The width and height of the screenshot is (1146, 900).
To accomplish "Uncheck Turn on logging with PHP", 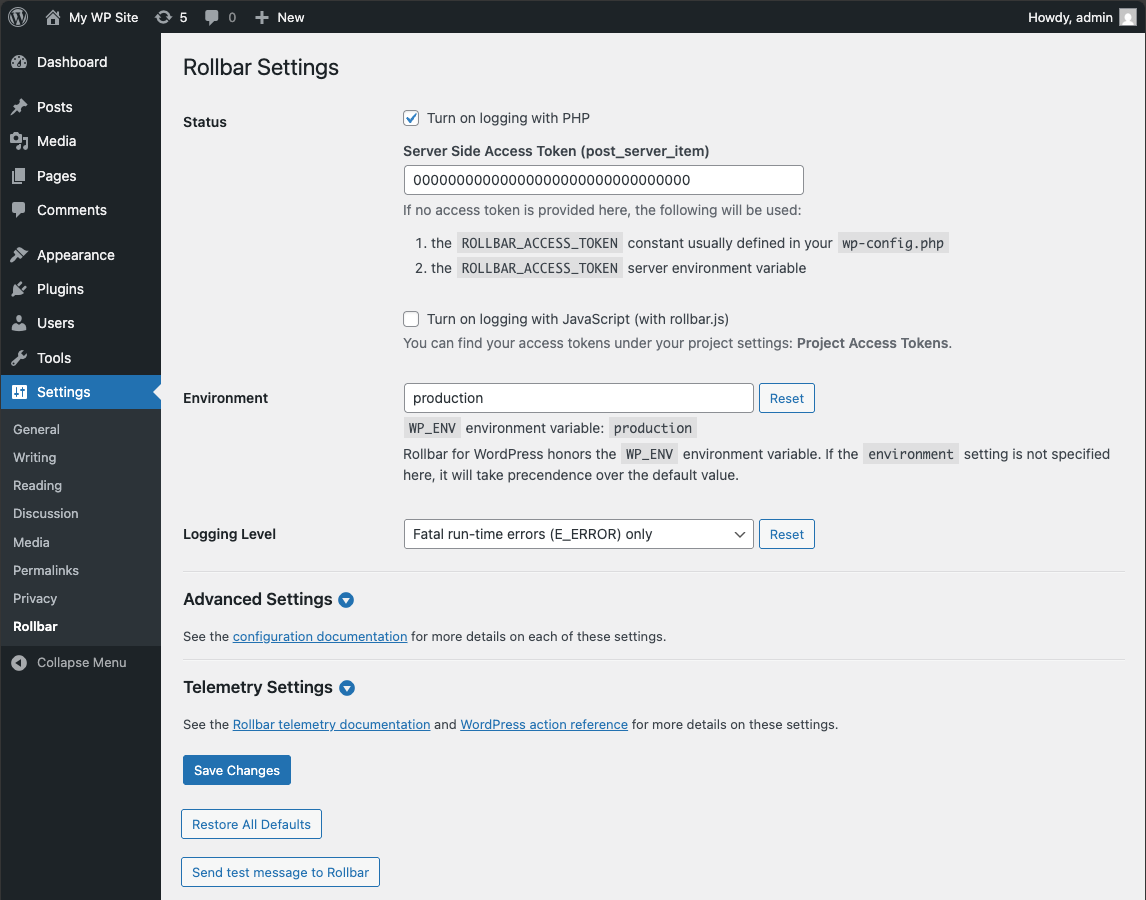I will click(411, 117).
